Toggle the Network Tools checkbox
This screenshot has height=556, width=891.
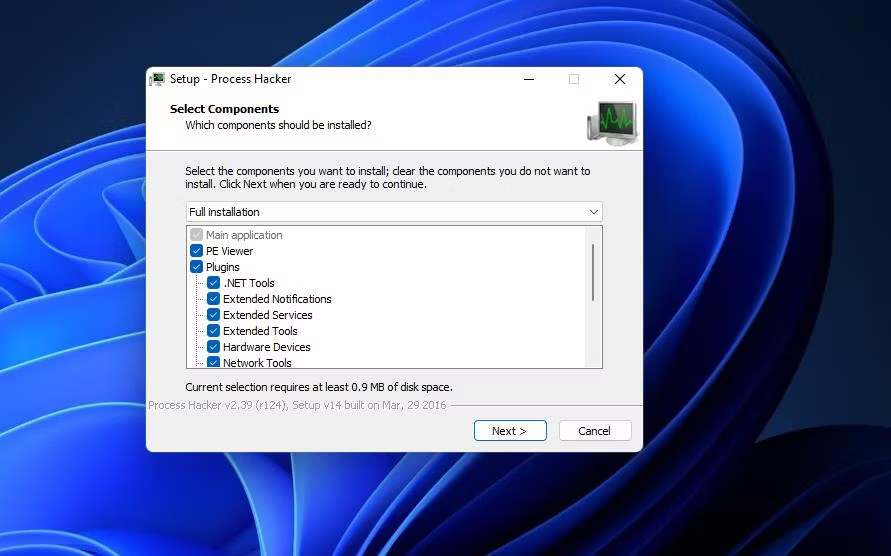point(214,362)
